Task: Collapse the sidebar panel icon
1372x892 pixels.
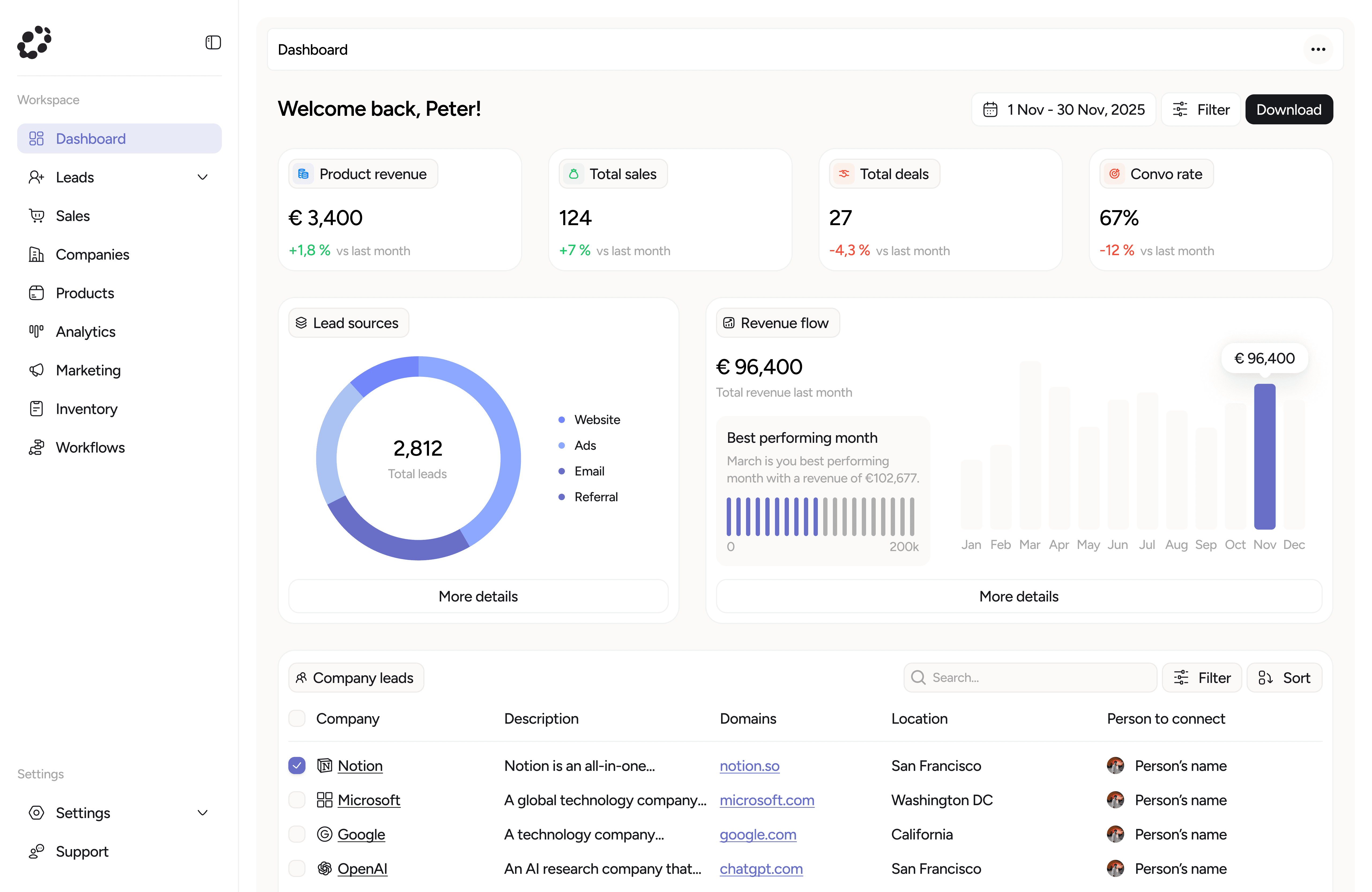Action: click(x=213, y=43)
